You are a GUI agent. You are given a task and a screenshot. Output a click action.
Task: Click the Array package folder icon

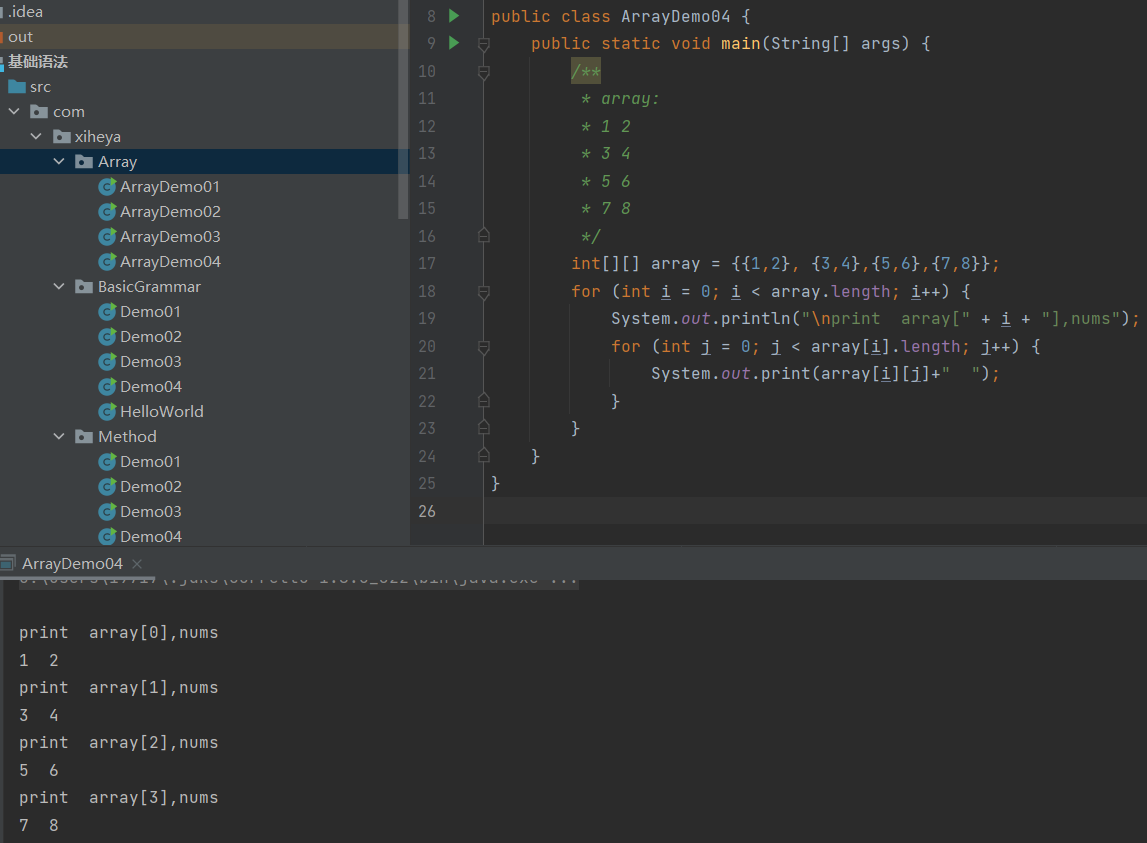tap(84, 162)
